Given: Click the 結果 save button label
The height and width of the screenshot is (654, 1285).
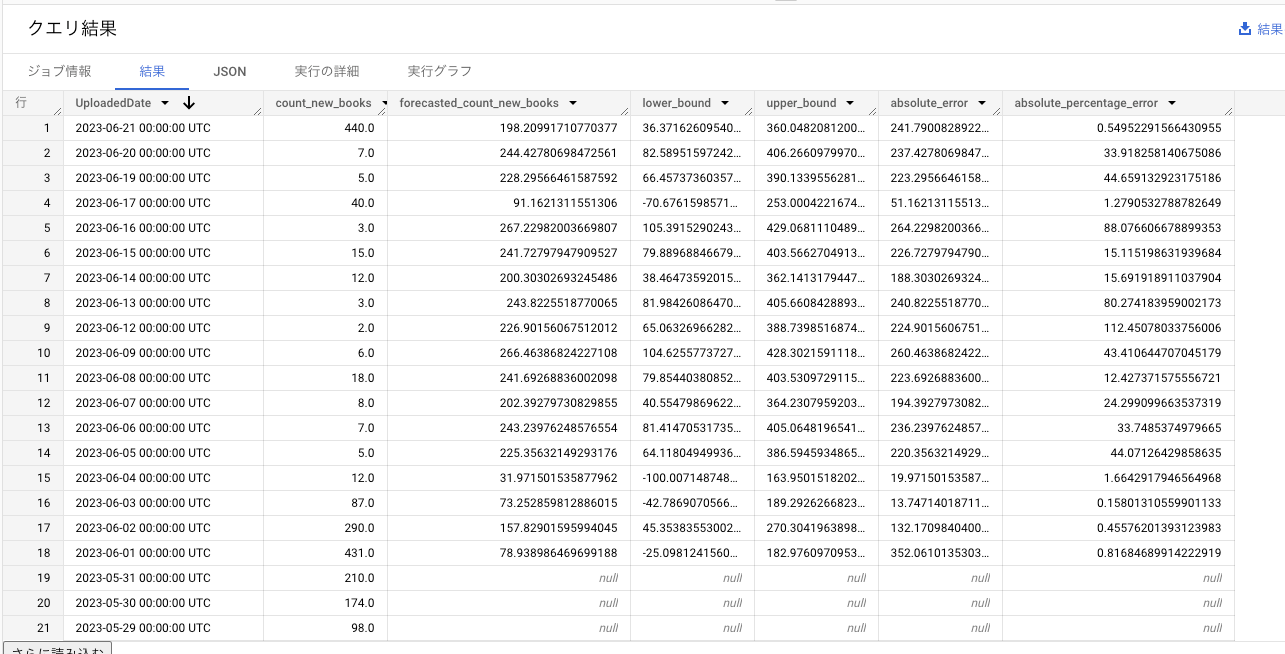Looking at the screenshot, I should point(1270,29).
